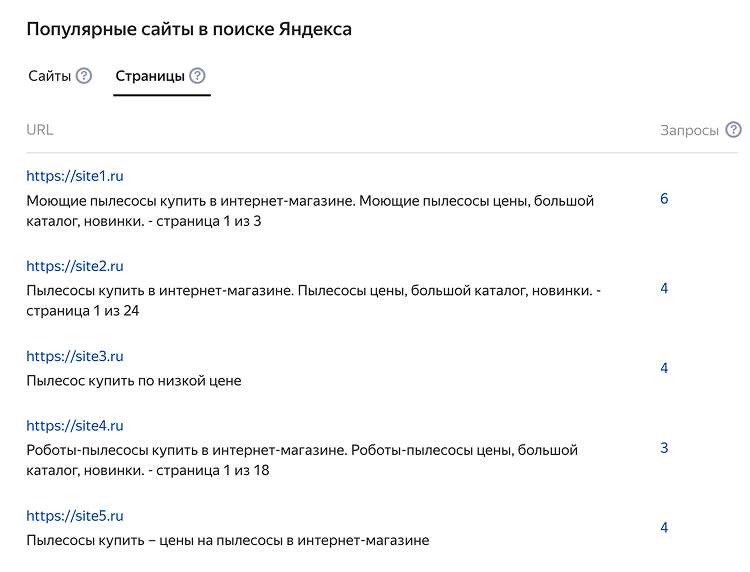Viewport: 750px width, 572px height.
Task: Open query count 4 for site5.ru
Action: (x=664, y=528)
